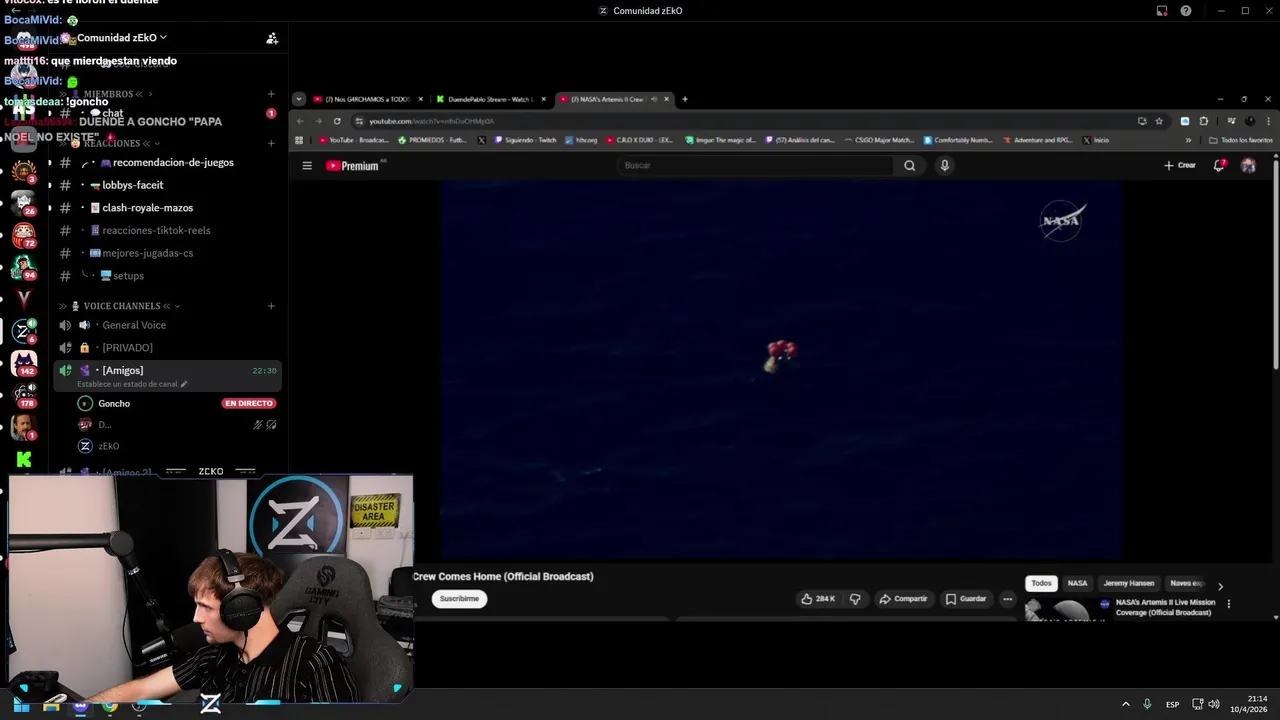This screenshot has height=720, width=1280.
Task: Reload the page in Chrome
Action: [337, 121]
